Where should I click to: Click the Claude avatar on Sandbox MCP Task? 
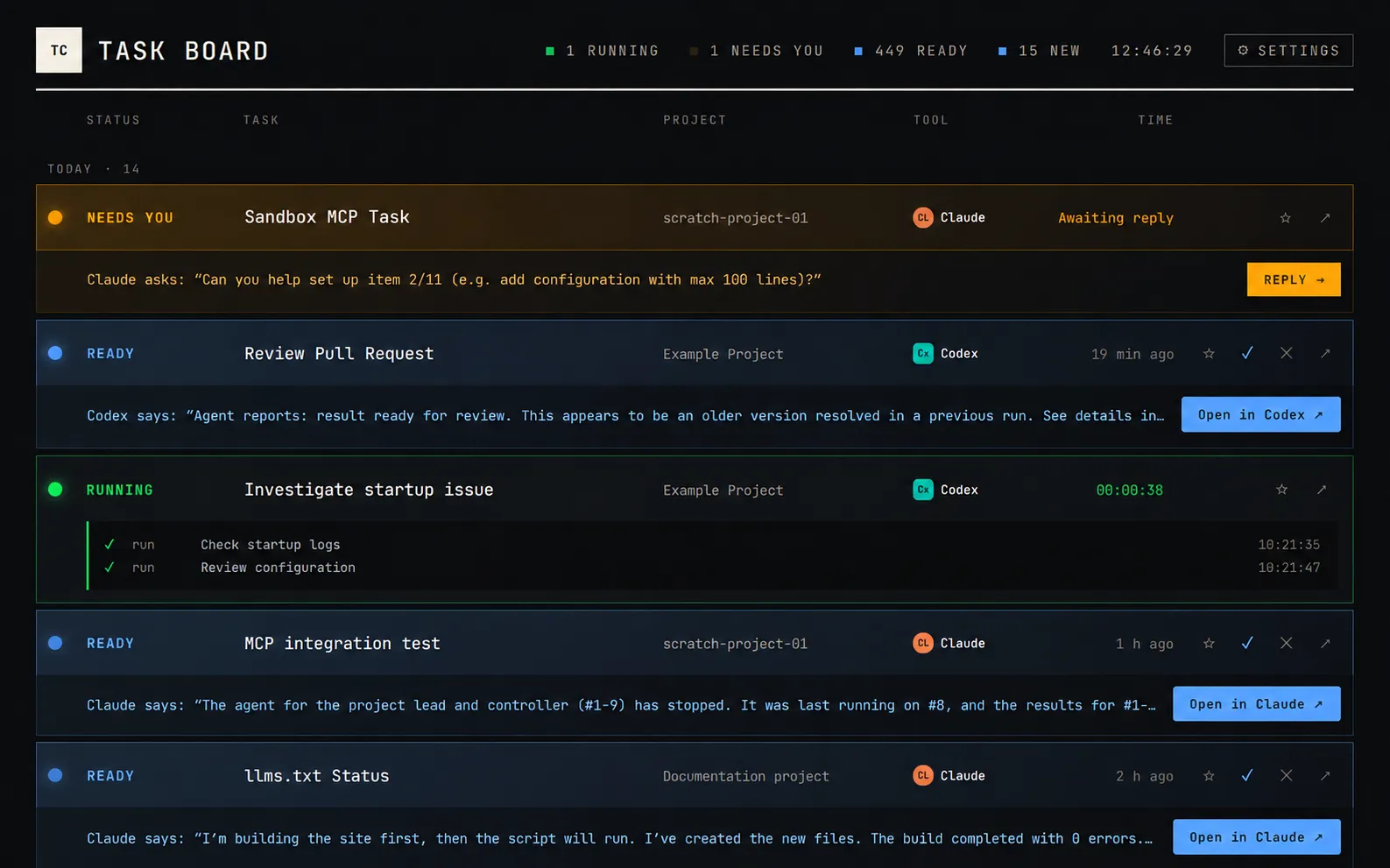[x=923, y=217]
